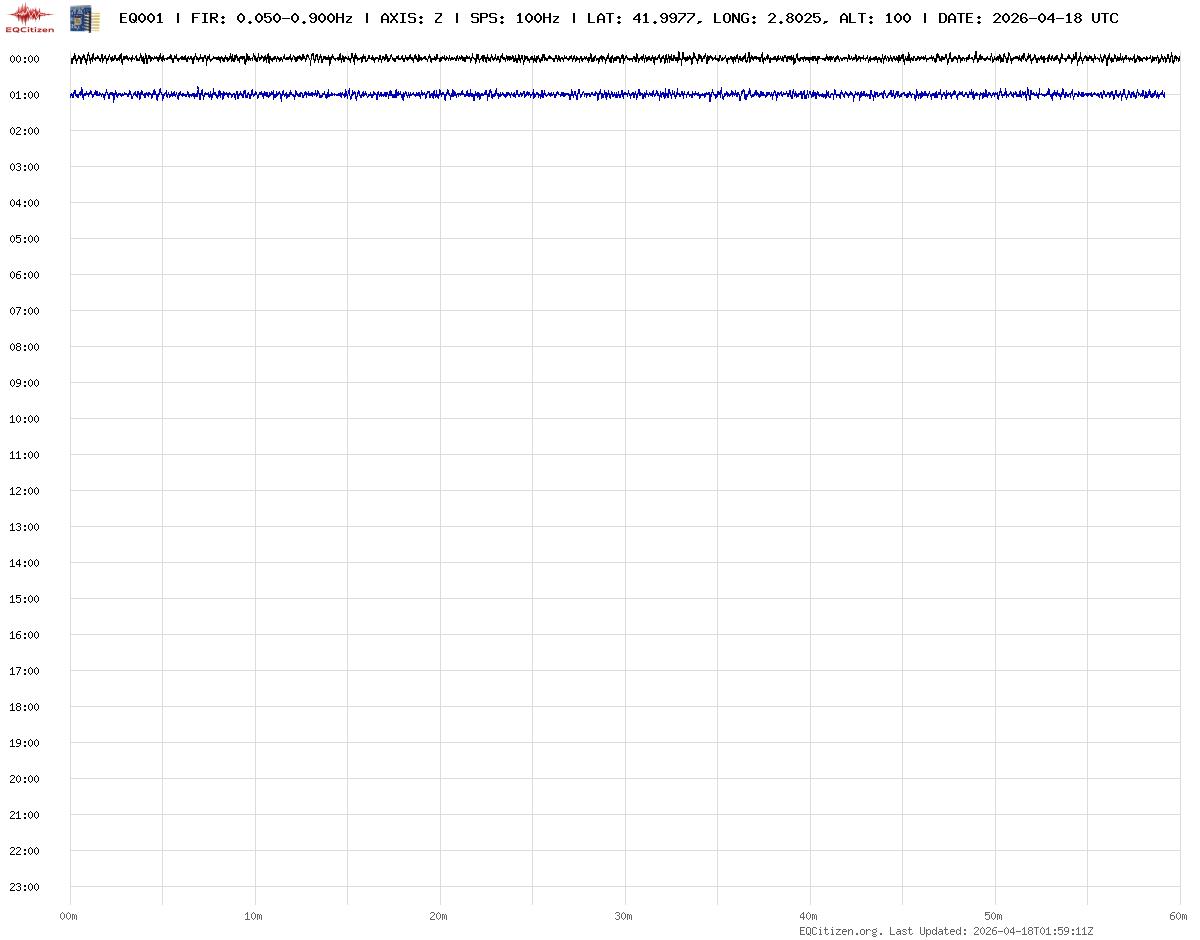
Task: Click the AXIS: Z label
Action: 411,18
